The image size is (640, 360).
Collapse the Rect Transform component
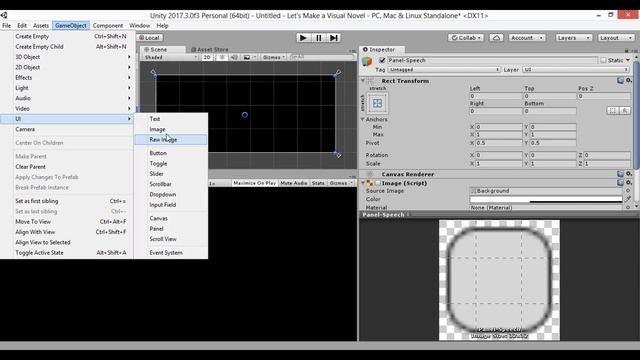(362, 81)
